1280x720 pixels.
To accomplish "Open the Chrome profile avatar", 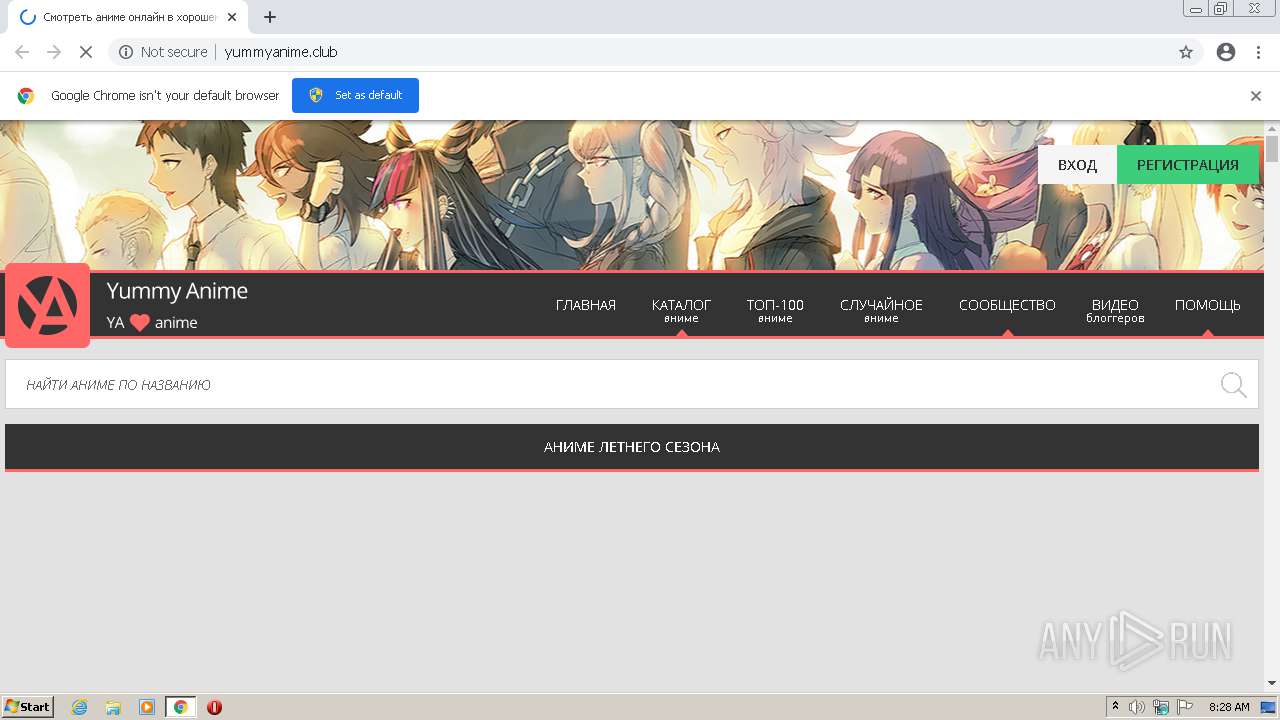I will pyautogui.click(x=1226, y=52).
